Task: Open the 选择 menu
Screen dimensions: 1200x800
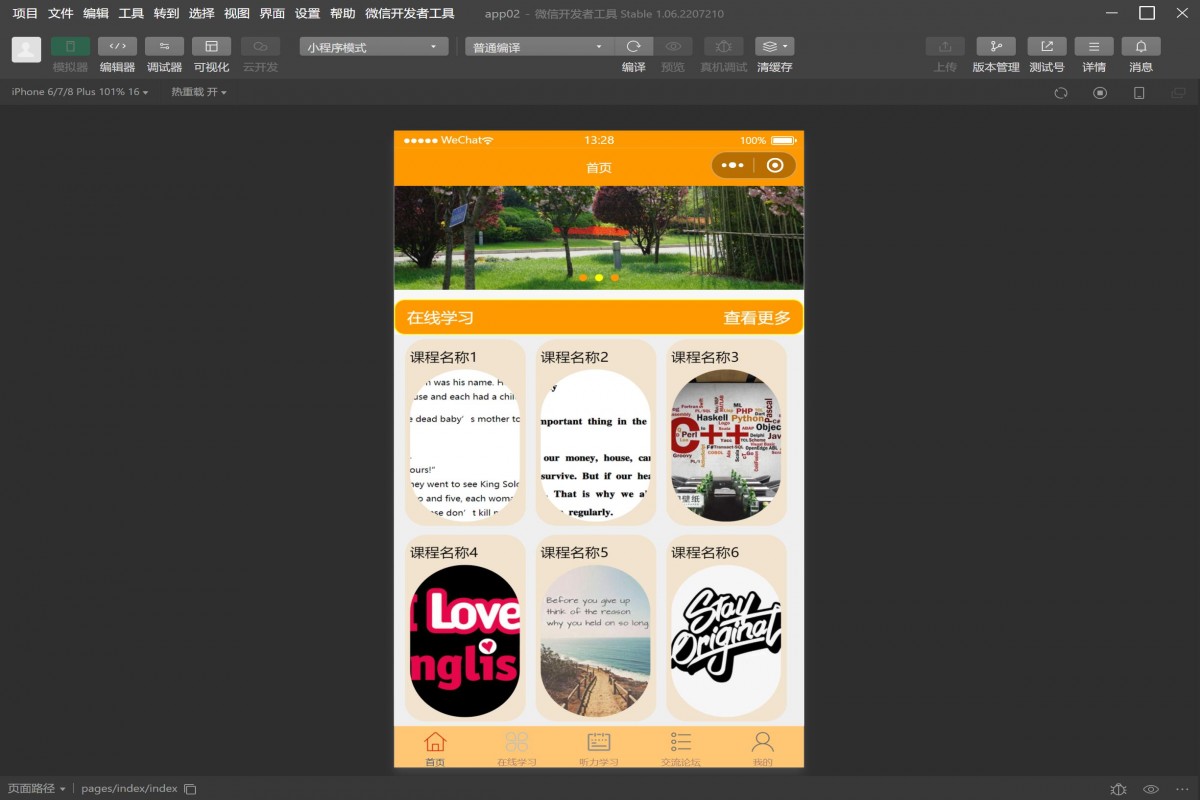Action: [201, 14]
